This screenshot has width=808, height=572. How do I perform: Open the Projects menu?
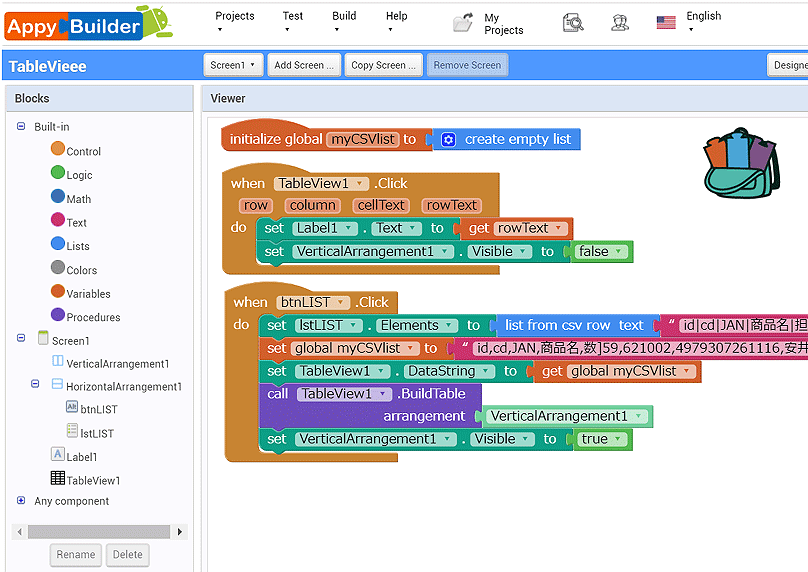(x=234, y=22)
